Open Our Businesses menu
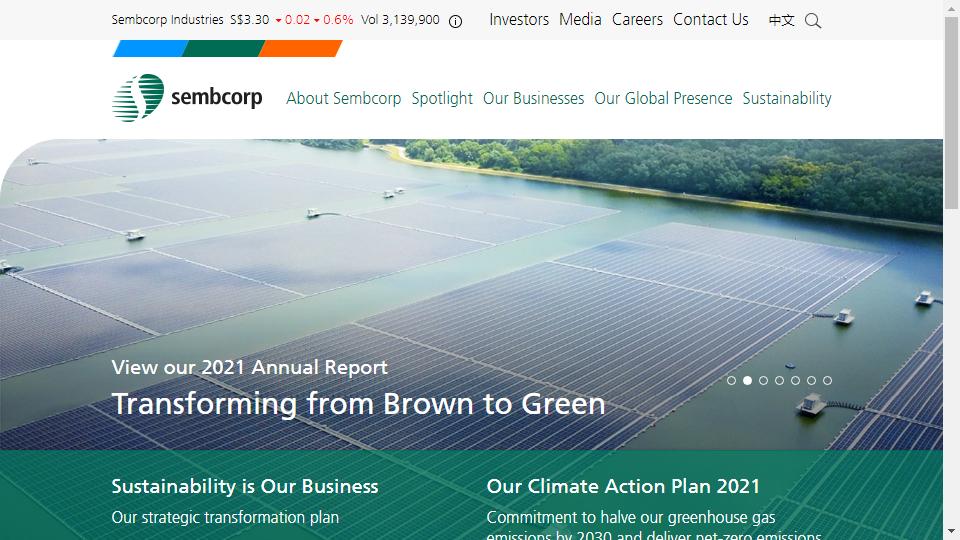Viewport: 960px width, 540px height. [533, 99]
